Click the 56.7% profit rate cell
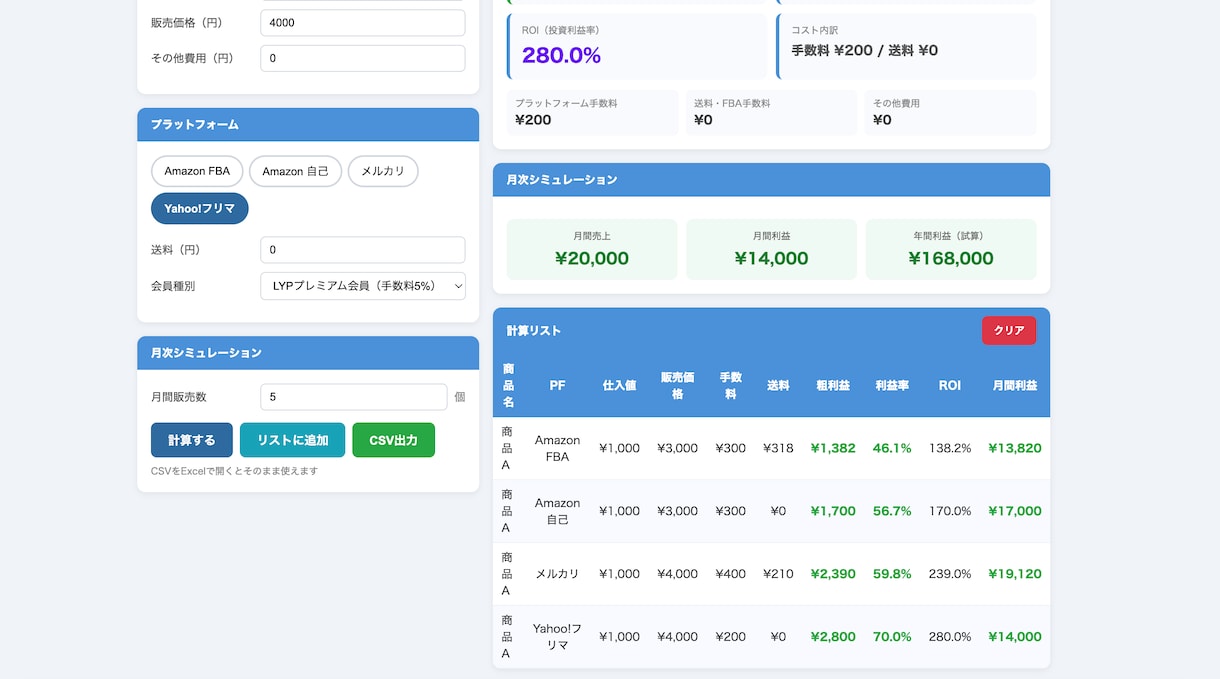 [x=892, y=511]
